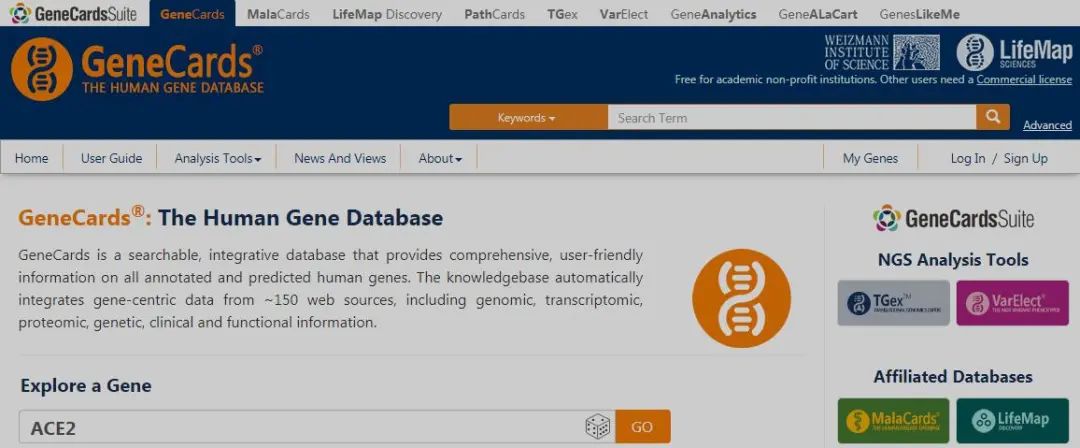The image size is (1080, 448).
Task: Switch to the PathCards tab
Action: click(x=495, y=14)
